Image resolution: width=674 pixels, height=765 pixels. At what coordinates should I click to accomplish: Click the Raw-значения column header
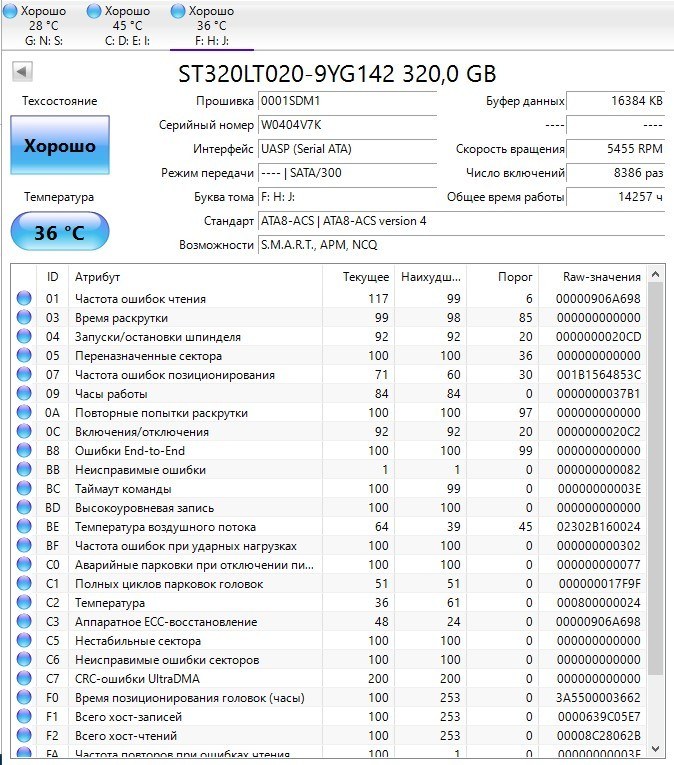pyautogui.click(x=592, y=277)
